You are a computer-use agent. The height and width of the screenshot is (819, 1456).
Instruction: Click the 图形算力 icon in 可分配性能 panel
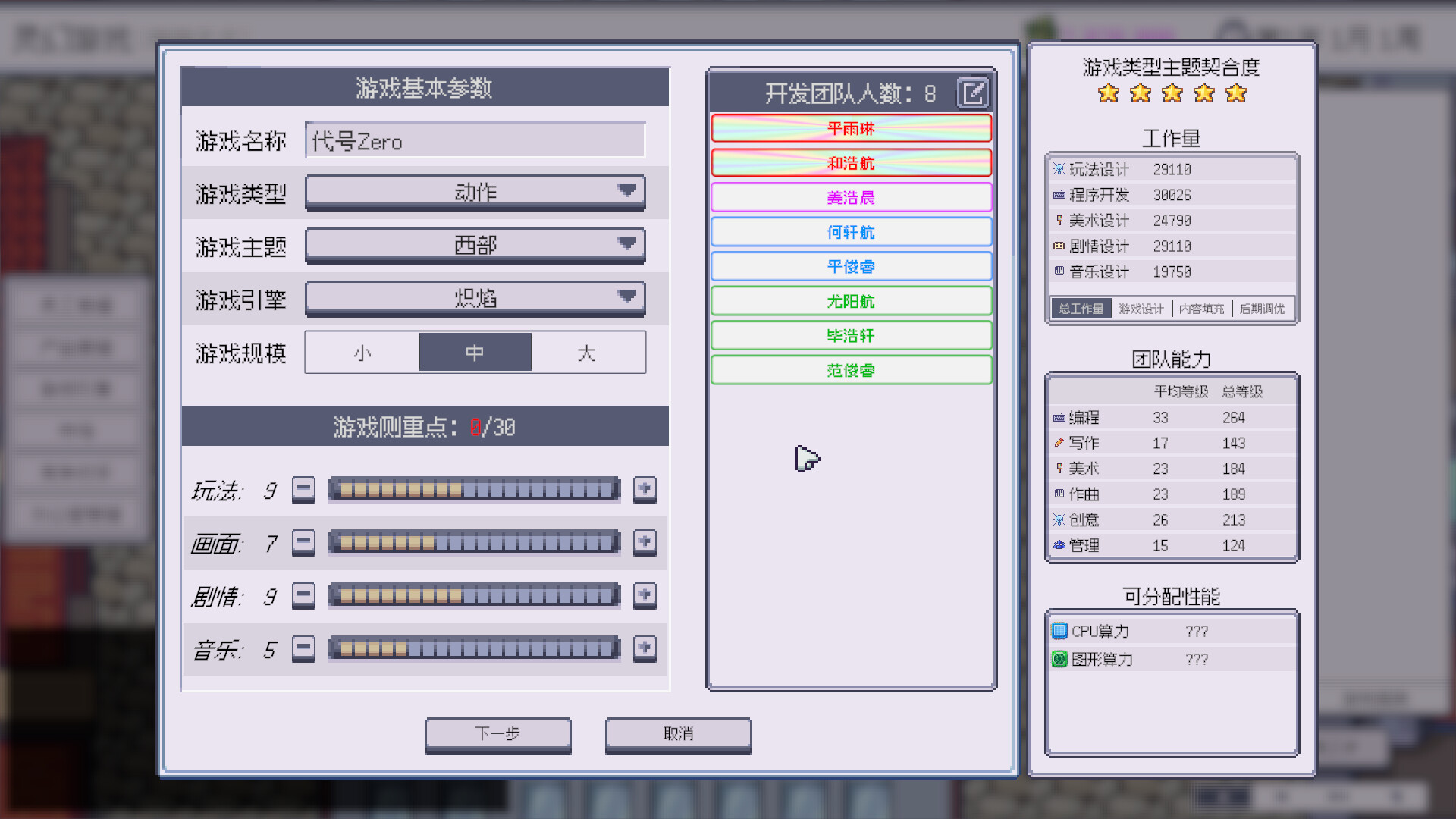pyautogui.click(x=1059, y=659)
